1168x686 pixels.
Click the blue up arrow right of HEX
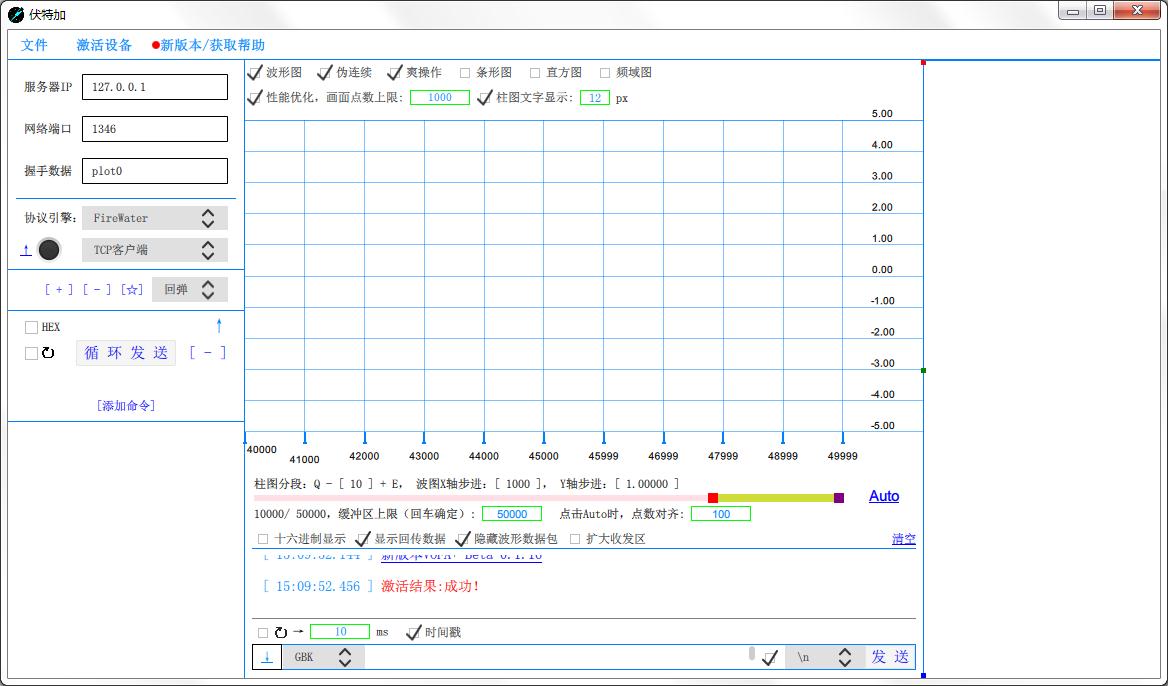tap(219, 325)
